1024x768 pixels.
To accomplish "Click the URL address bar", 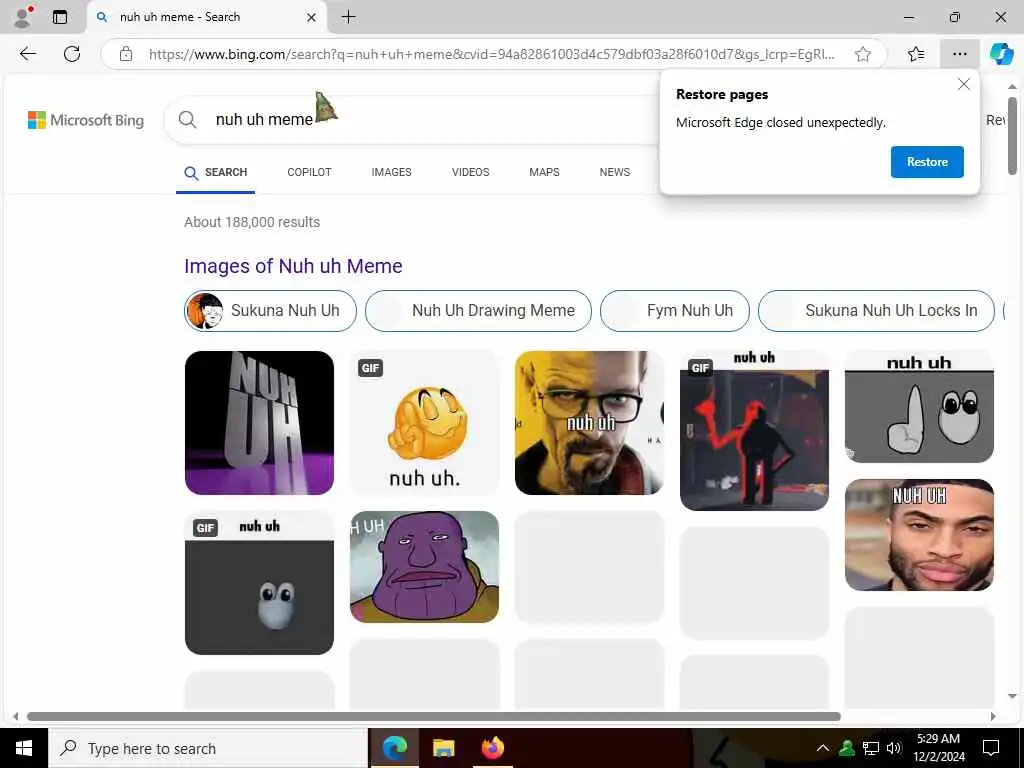I will pyautogui.click(x=491, y=54).
